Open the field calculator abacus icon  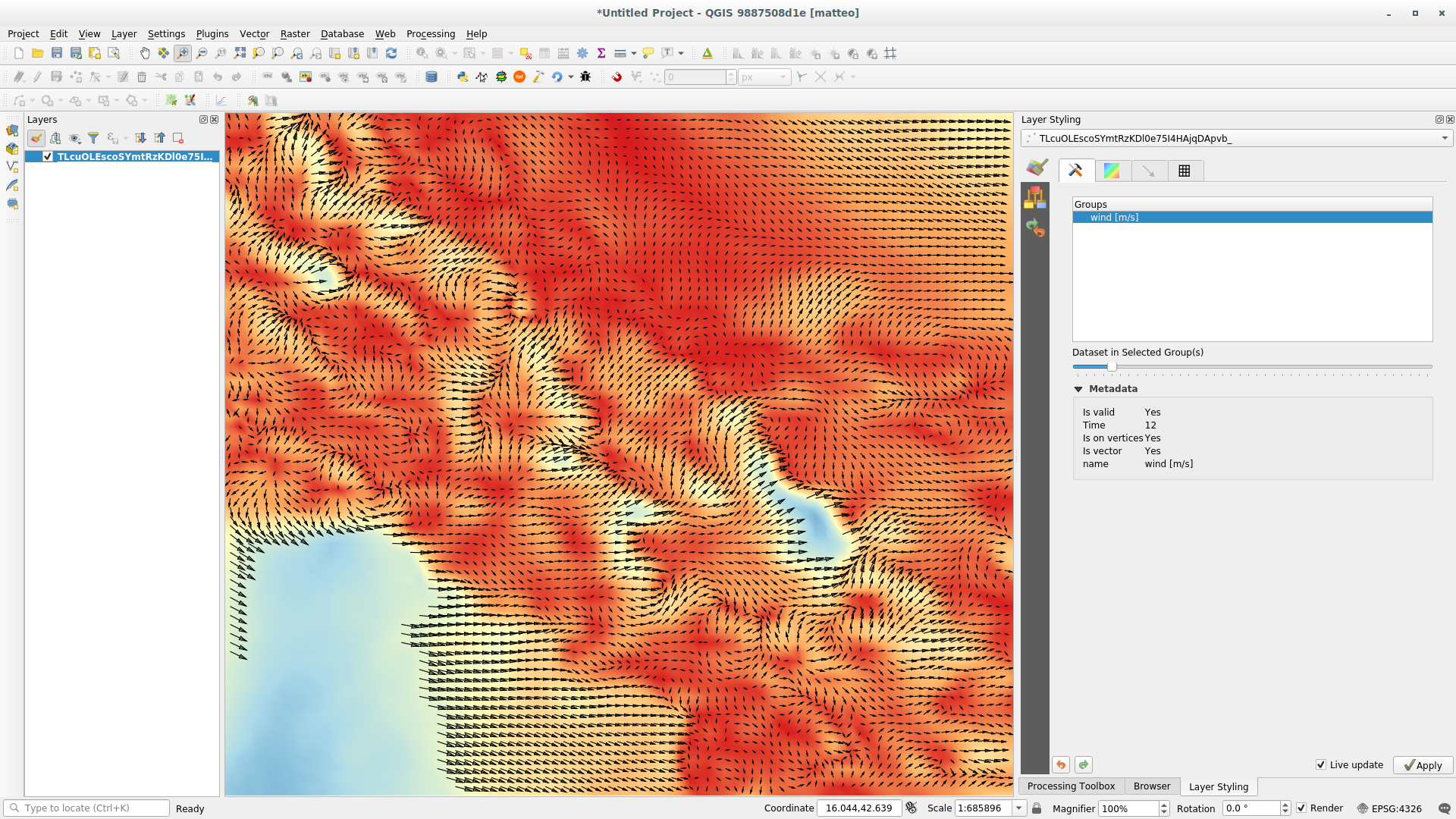[563, 53]
